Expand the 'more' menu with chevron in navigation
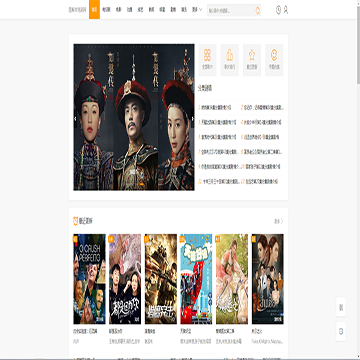 pos(197,10)
